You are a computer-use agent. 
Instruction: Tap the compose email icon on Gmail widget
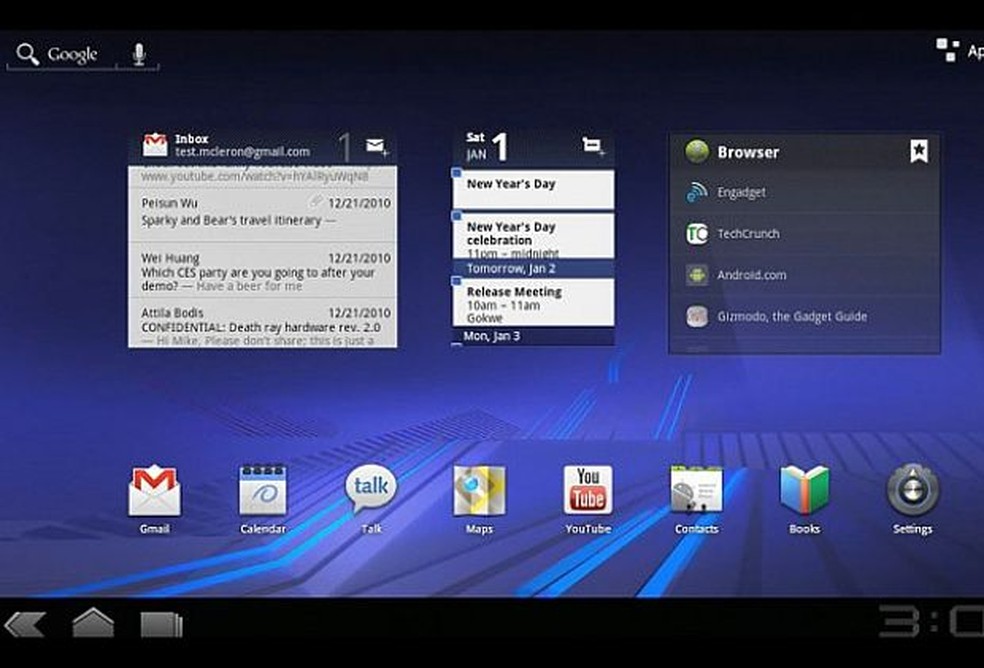(x=374, y=145)
